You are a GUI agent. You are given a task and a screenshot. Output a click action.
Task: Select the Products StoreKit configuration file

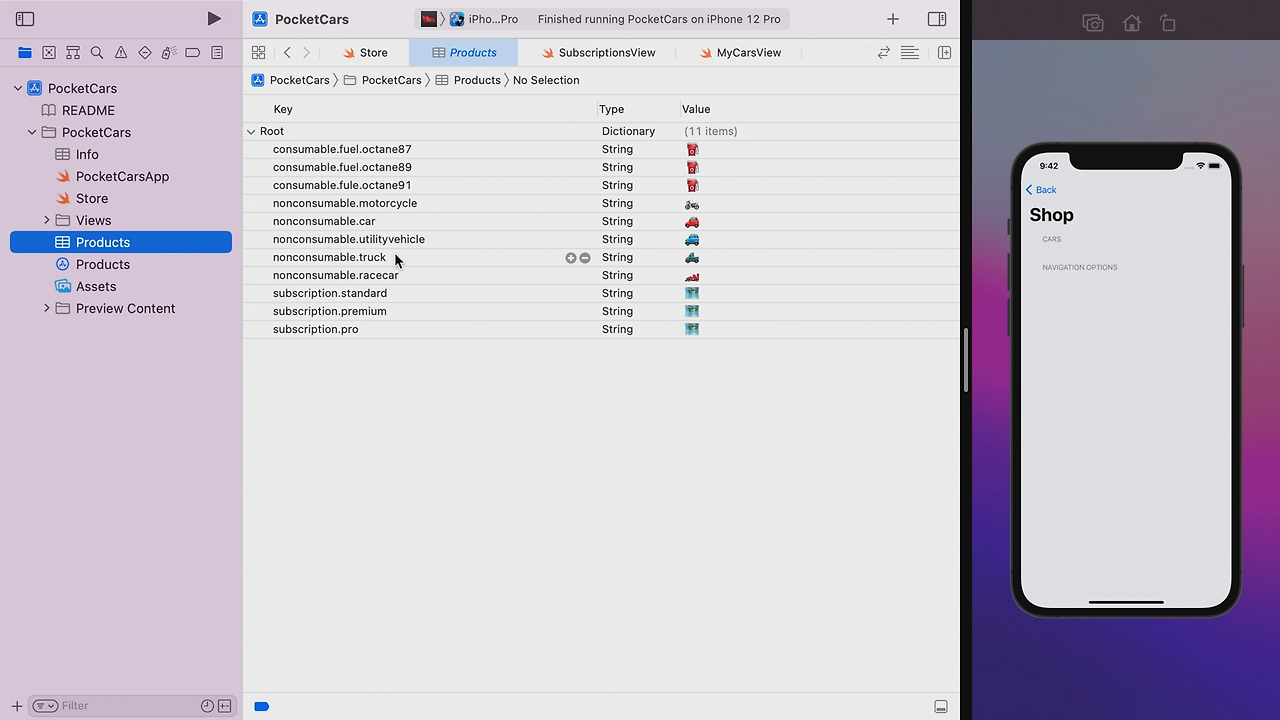(102, 264)
